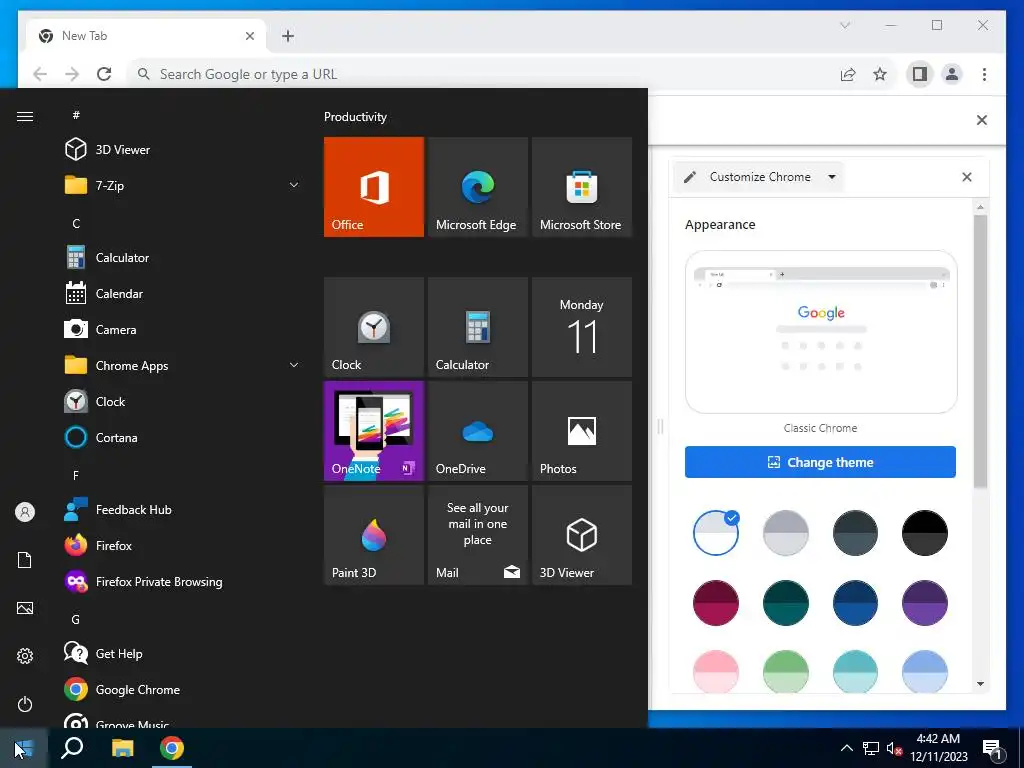Click the Chrome tab search chevron
The height and width of the screenshot is (768, 1024).
845,25
